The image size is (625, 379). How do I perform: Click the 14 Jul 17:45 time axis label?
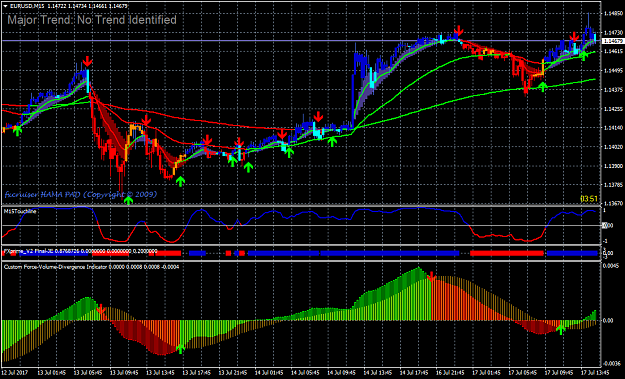pos(414,373)
